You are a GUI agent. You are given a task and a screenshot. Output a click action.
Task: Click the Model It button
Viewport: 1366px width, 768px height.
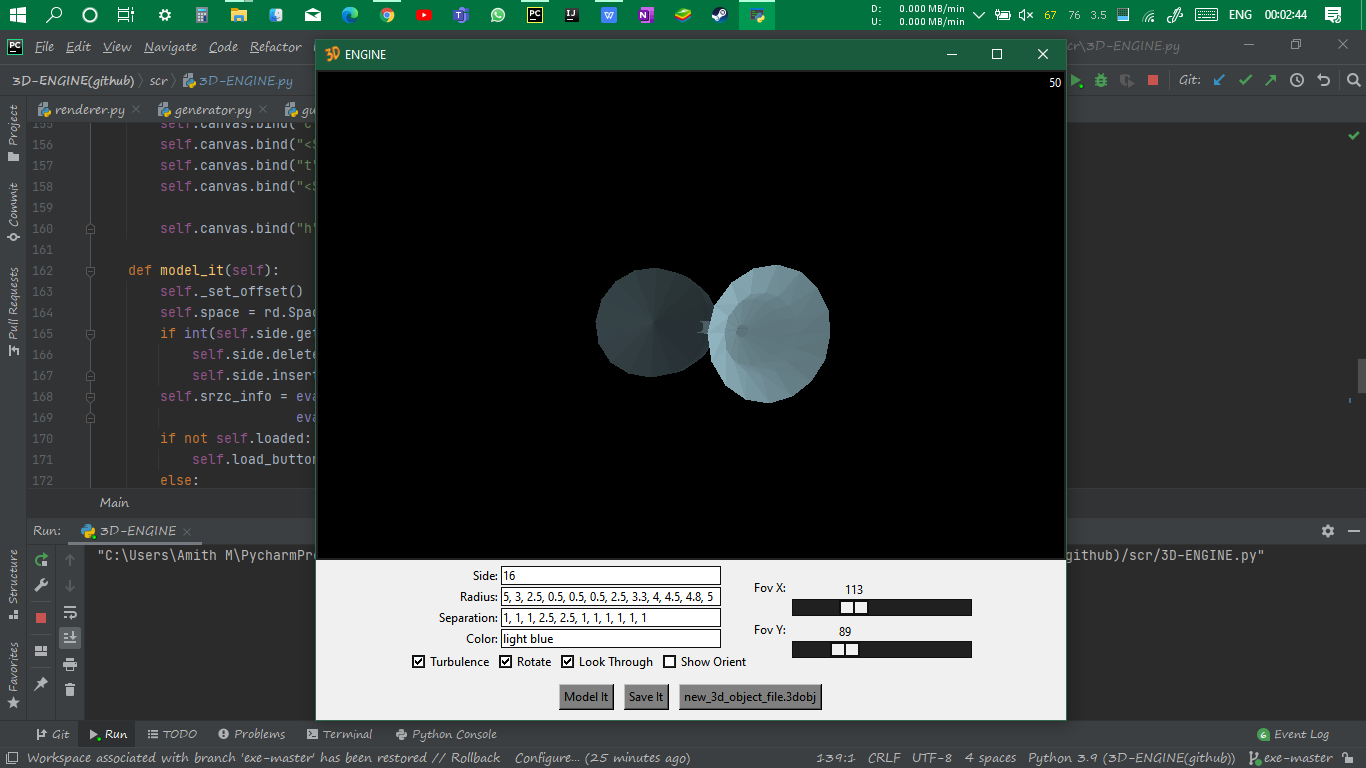(x=586, y=697)
